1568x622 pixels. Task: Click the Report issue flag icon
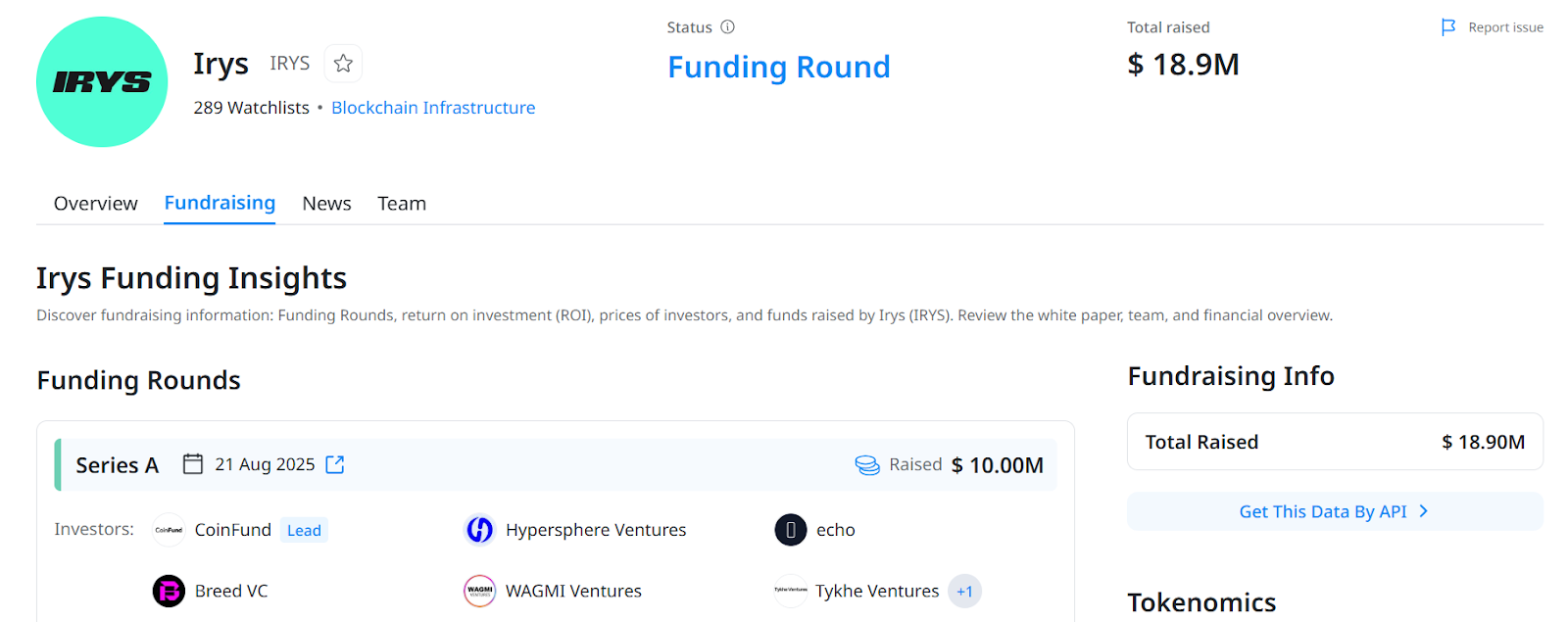[1448, 27]
